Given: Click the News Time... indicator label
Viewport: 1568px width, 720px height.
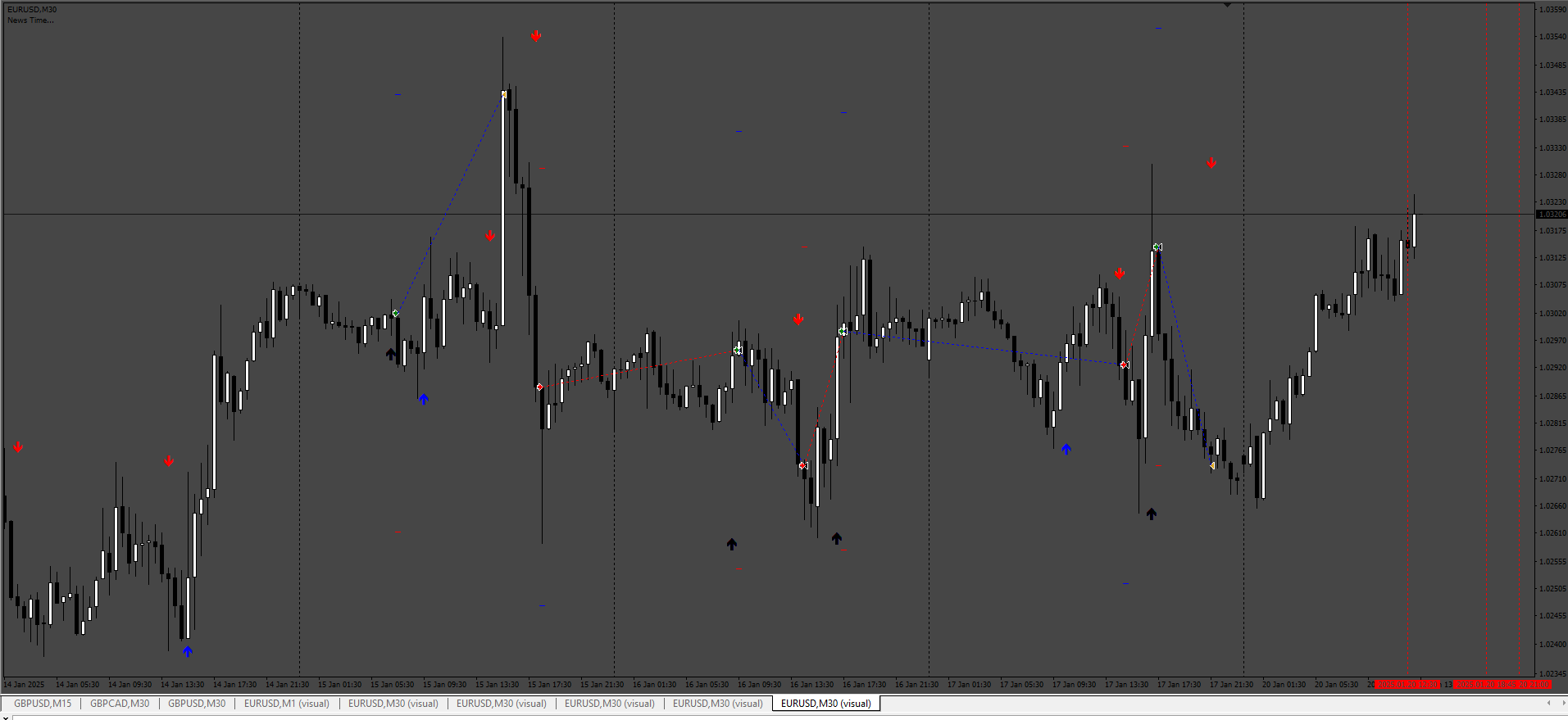Looking at the screenshot, I should [30, 20].
